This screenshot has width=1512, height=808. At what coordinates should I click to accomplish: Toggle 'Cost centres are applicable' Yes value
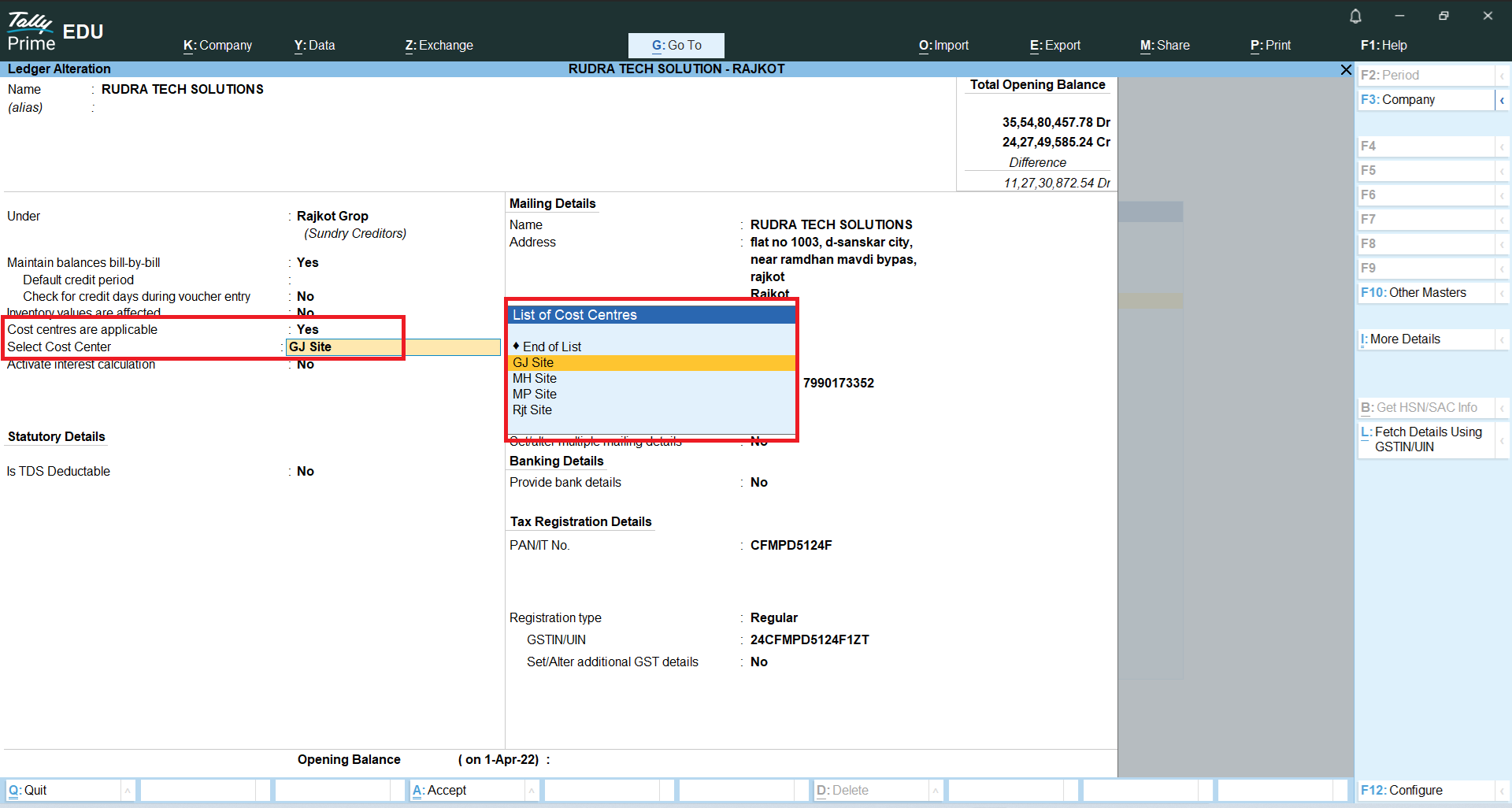(x=307, y=329)
